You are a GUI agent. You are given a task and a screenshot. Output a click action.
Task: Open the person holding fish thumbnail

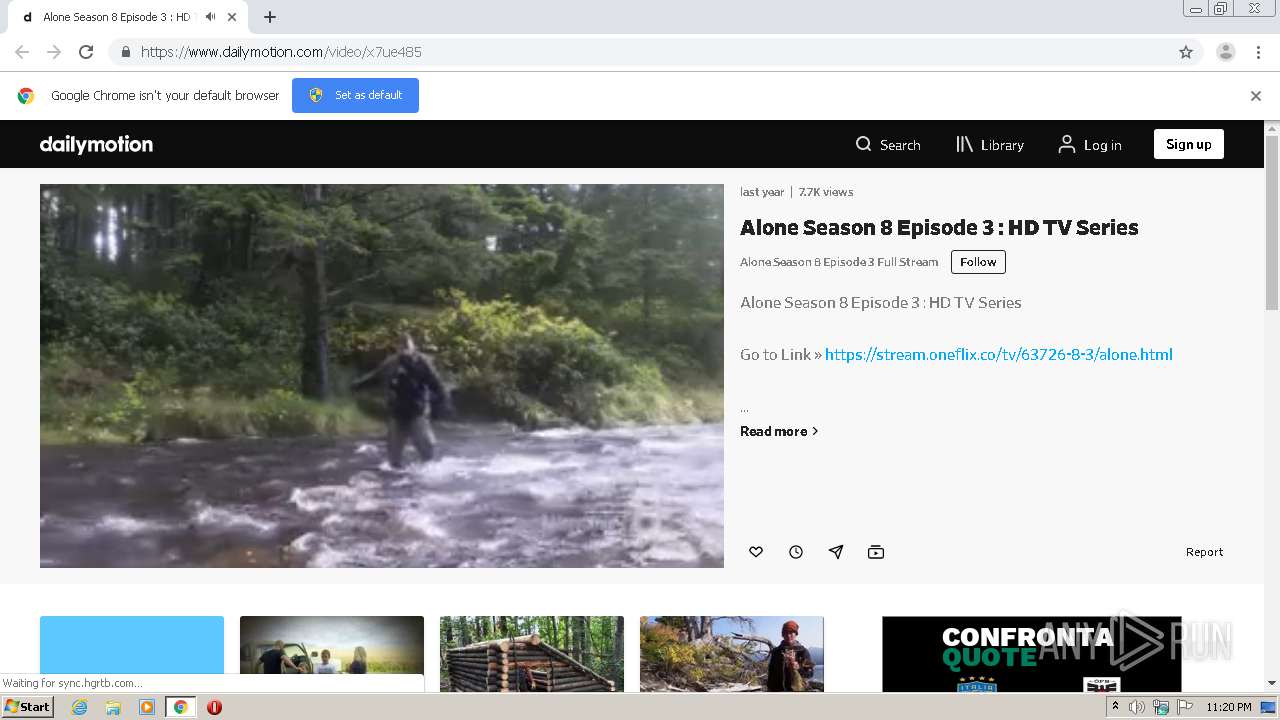[x=732, y=654]
